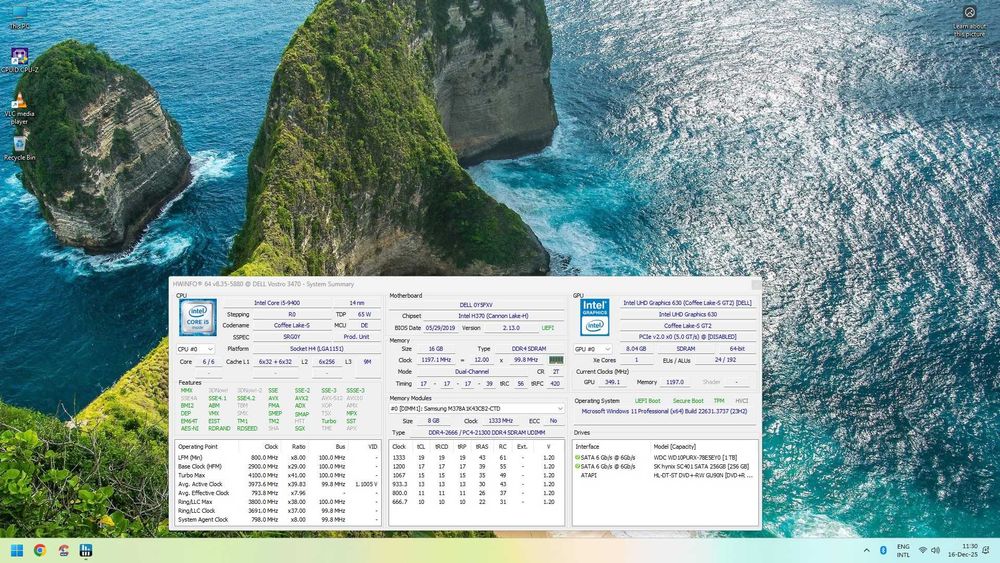Open the volume speaker tray icon
Screen dimensions: 1000x563
click(x=936, y=550)
